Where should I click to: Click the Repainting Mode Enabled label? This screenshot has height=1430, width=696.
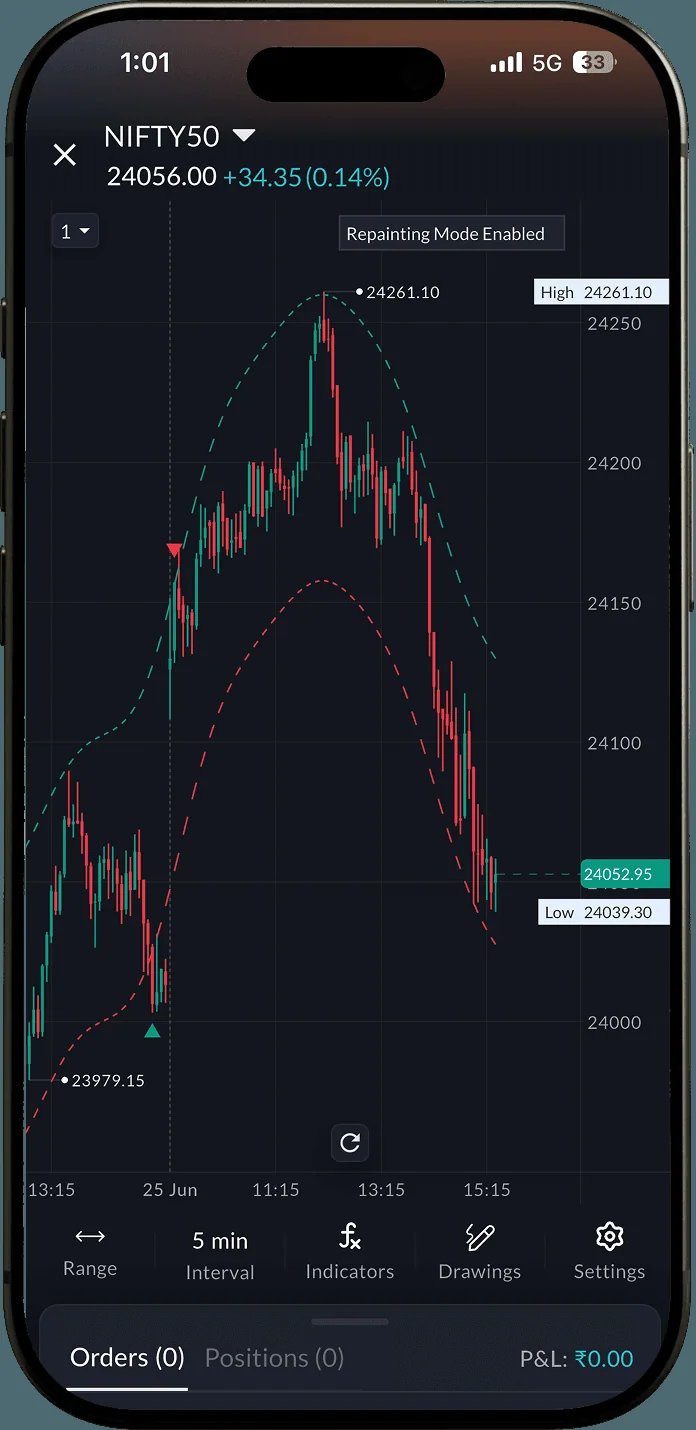coord(452,233)
